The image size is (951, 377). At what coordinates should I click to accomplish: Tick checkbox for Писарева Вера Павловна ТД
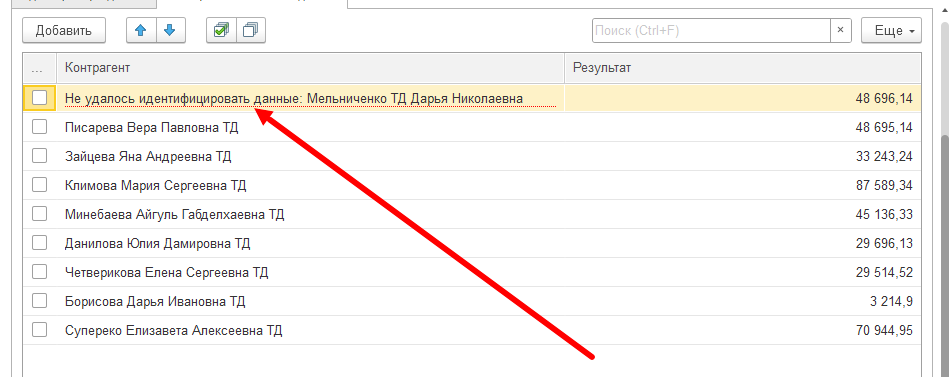(39, 127)
